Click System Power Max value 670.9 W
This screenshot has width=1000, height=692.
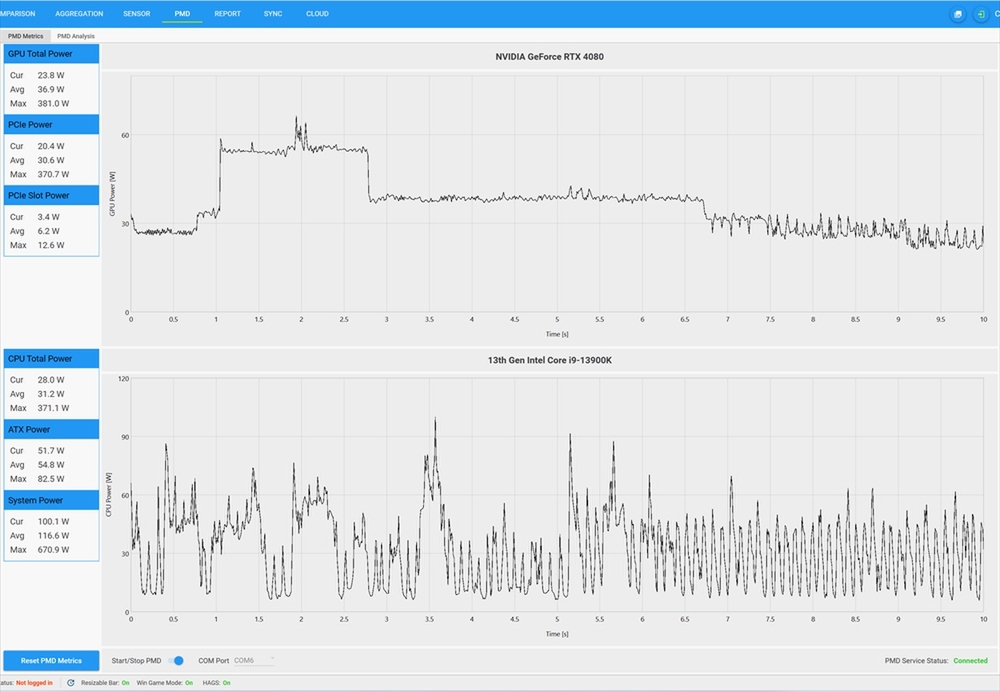53,550
